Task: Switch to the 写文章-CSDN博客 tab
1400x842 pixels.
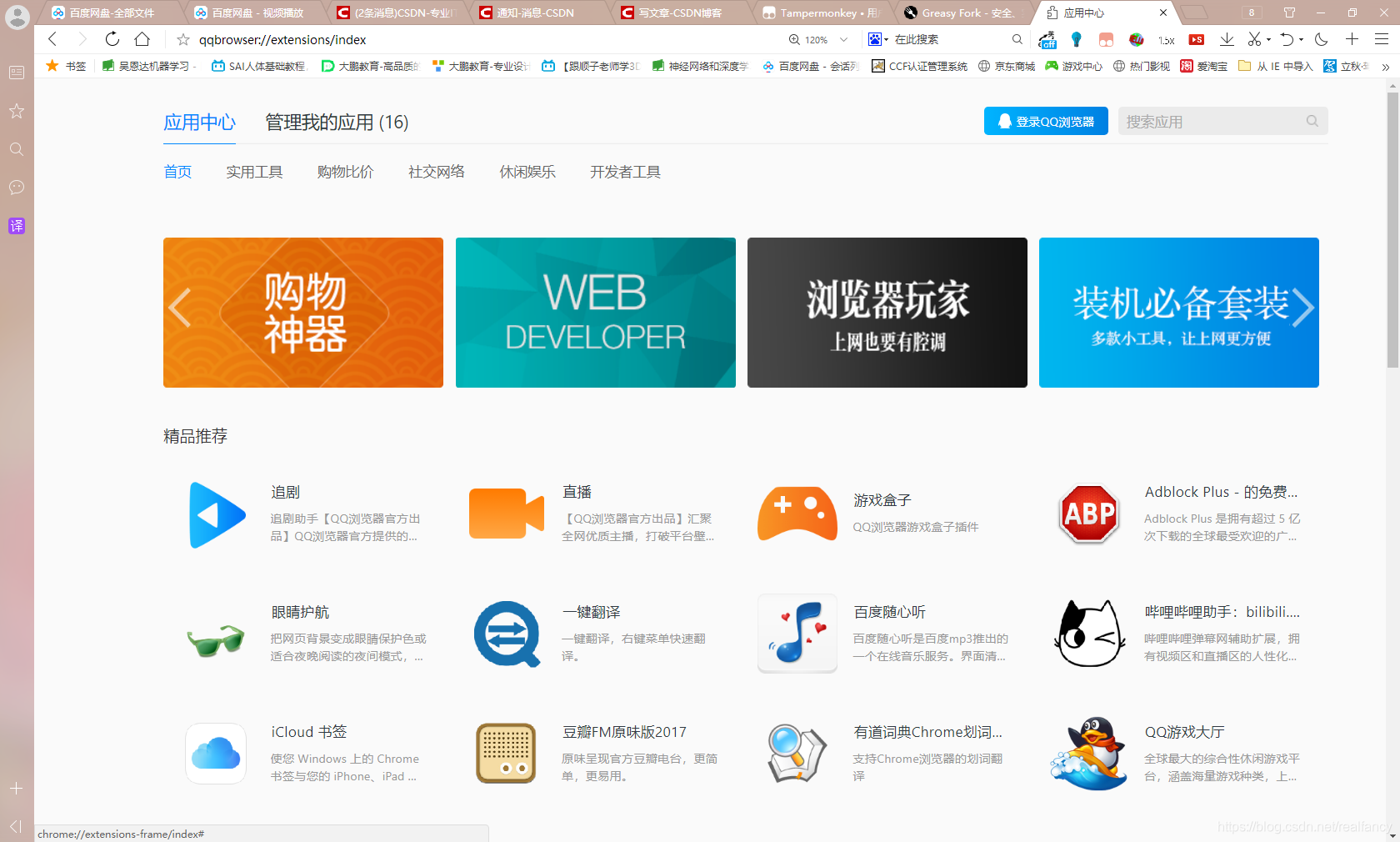Action: (x=679, y=13)
